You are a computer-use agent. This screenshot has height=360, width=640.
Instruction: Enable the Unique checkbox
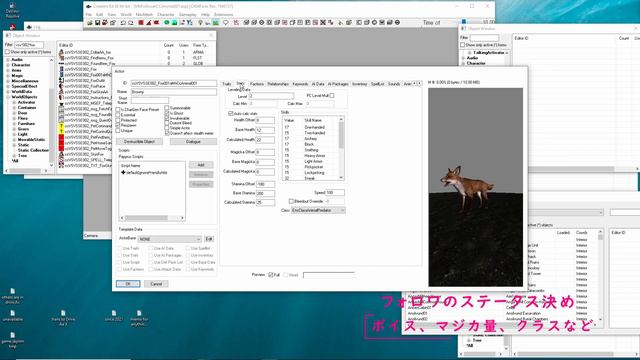coord(118,131)
